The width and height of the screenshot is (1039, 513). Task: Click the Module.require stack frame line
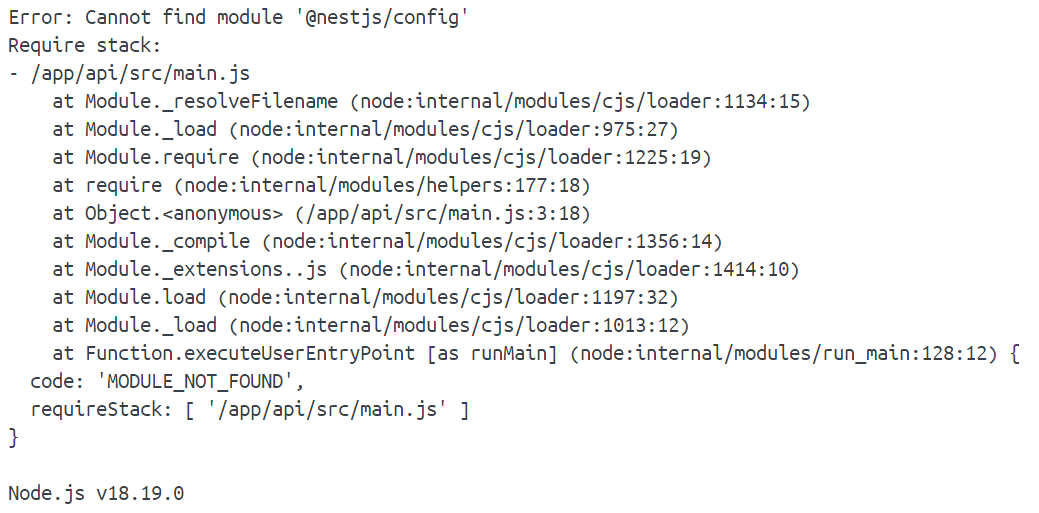coord(382,158)
